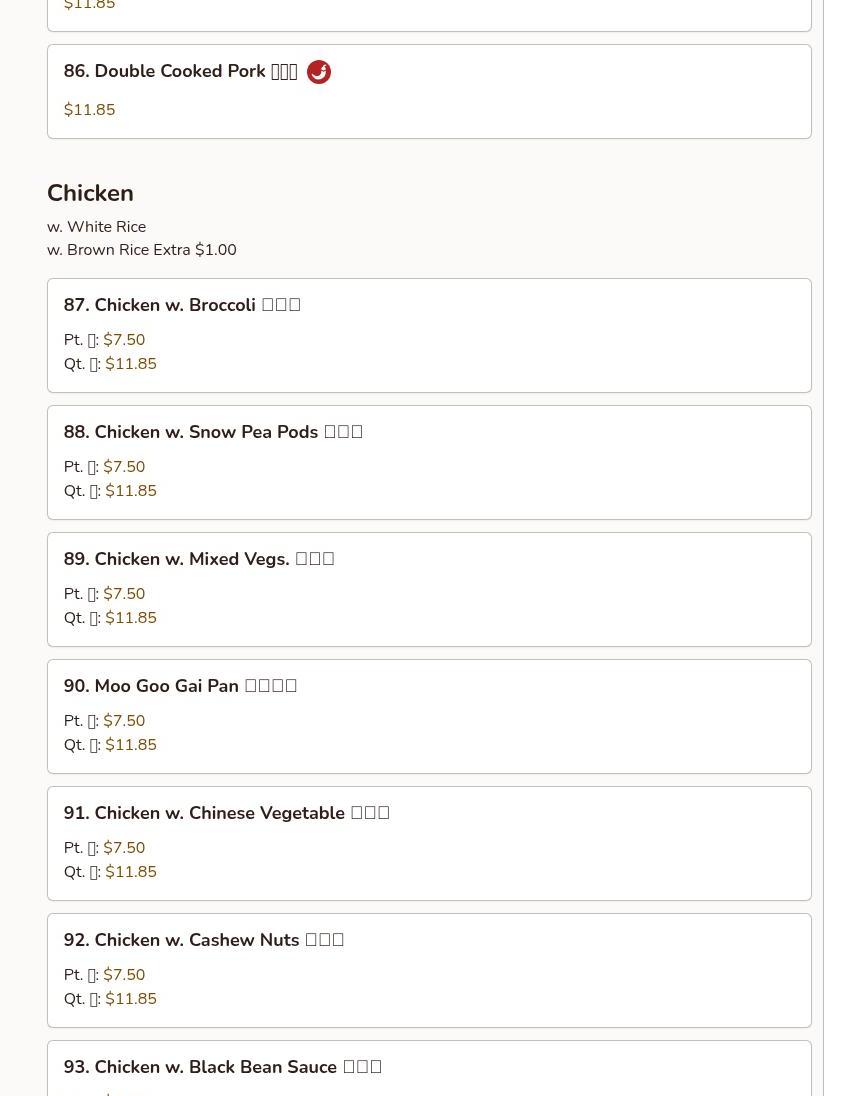This screenshot has height=1096, width=844.
Task: Open the 86. Double Cooked Pork item
Action: click(x=180, y=72)
